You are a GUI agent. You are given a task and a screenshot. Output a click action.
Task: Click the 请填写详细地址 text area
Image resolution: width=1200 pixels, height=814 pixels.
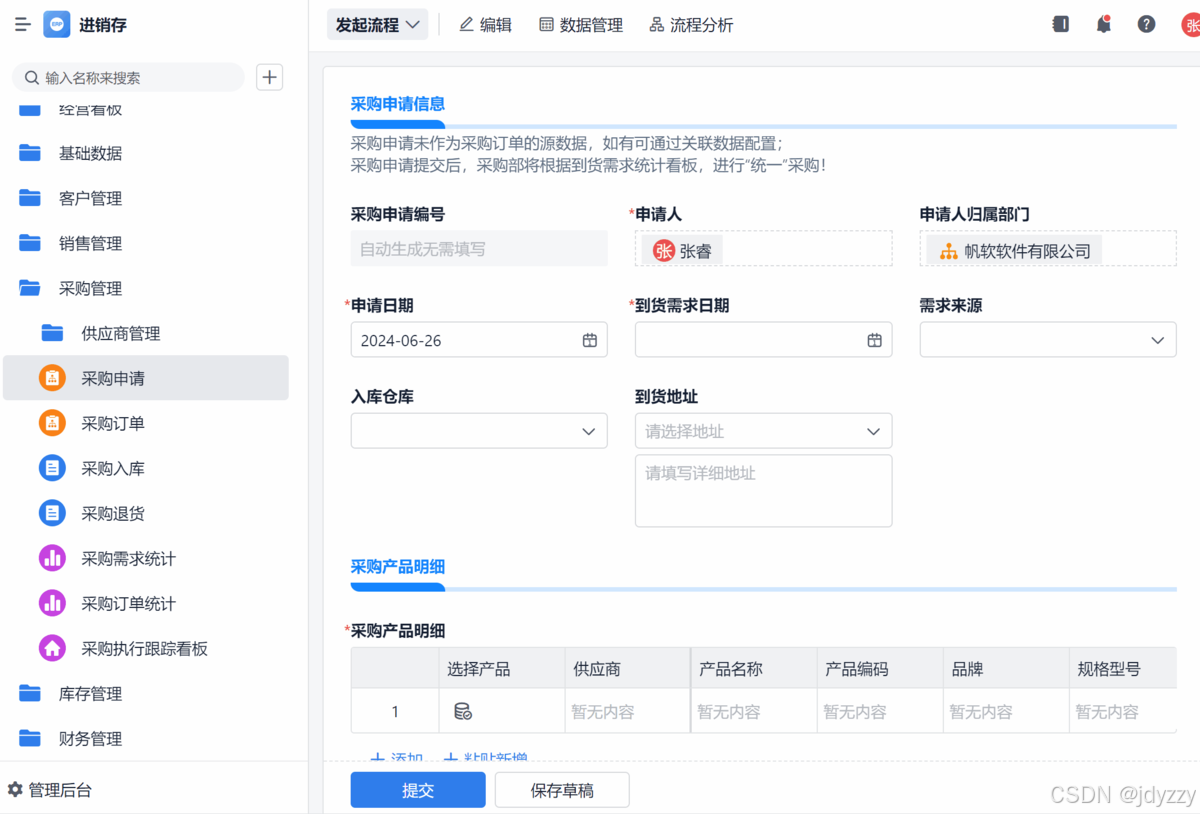point(763,491)
